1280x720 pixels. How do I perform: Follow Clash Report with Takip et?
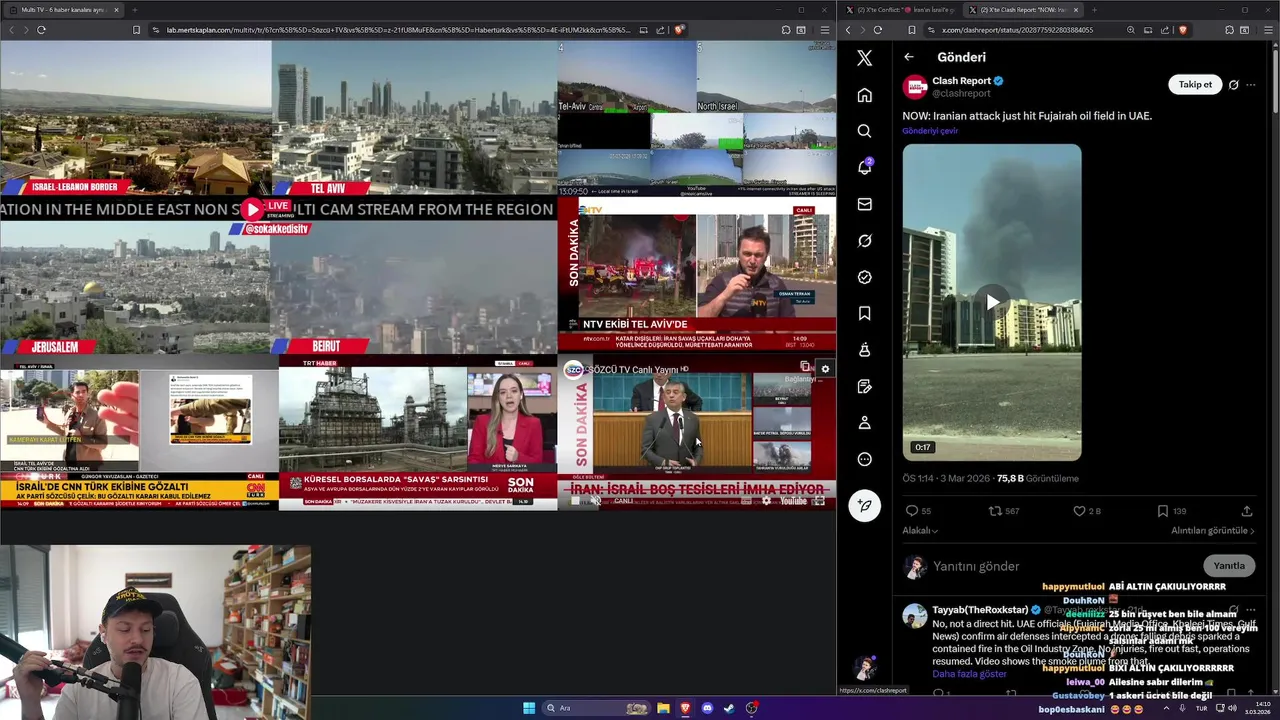(1195, 85)
